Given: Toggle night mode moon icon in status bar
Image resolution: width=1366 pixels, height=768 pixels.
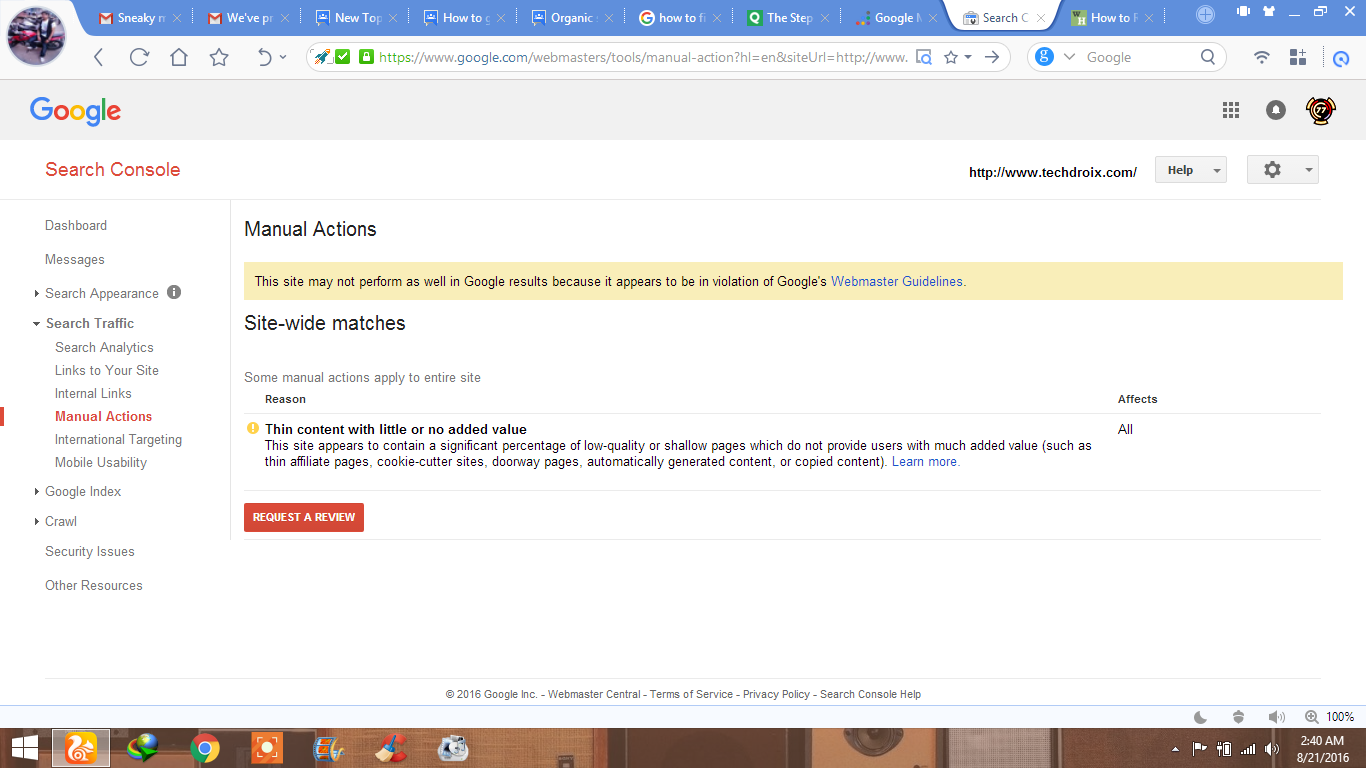Looking at the screenshot, I should [1201, 717].
